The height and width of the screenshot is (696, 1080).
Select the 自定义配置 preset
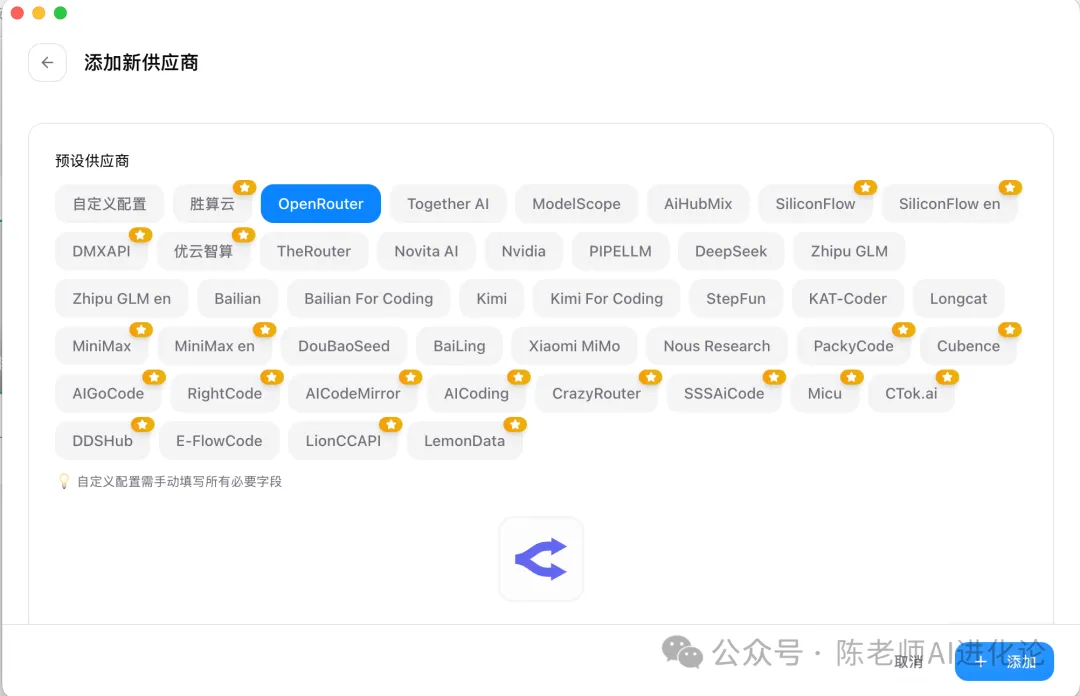point(109,204)
